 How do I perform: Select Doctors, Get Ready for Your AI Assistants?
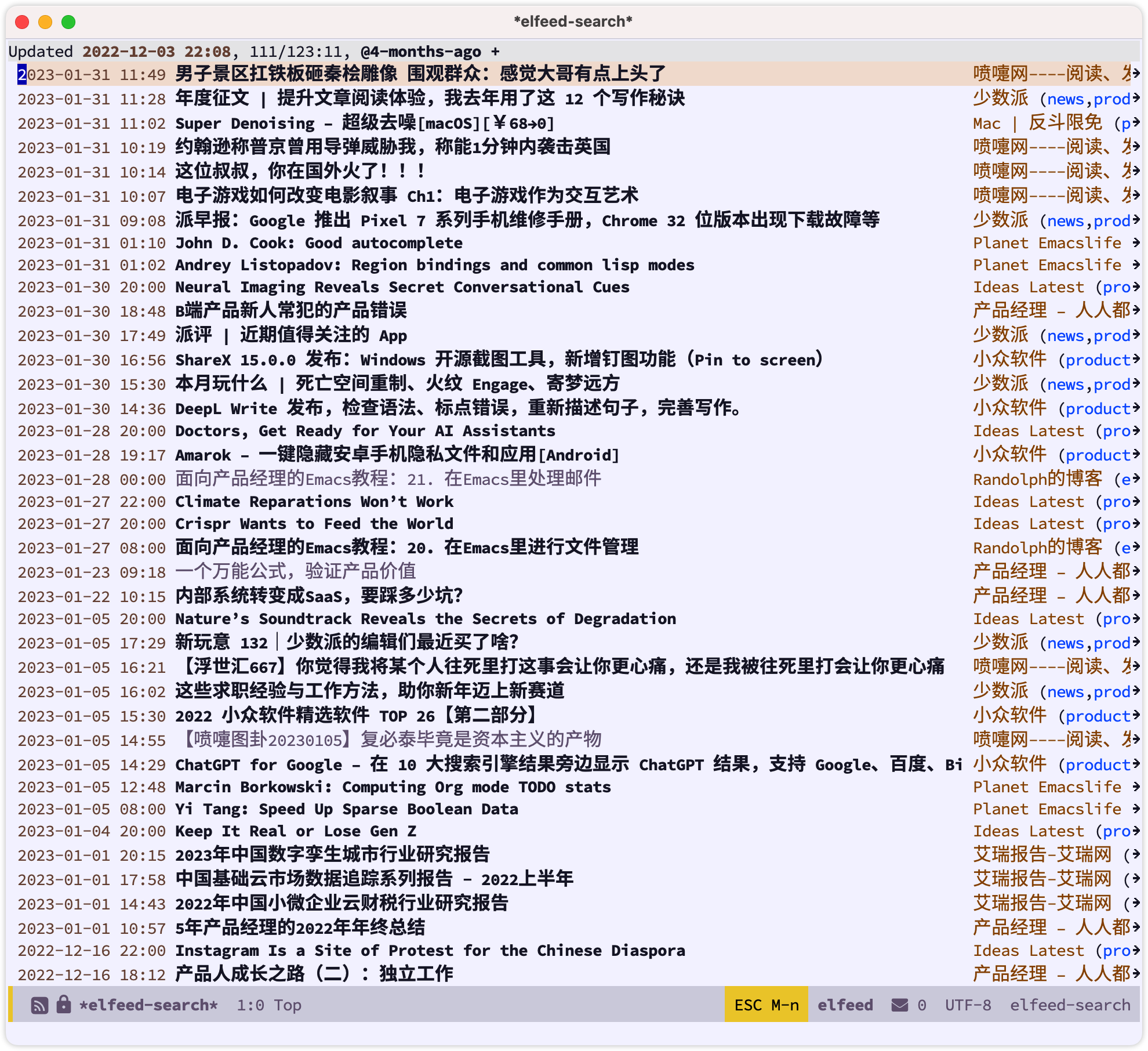(x=365, y=431)
